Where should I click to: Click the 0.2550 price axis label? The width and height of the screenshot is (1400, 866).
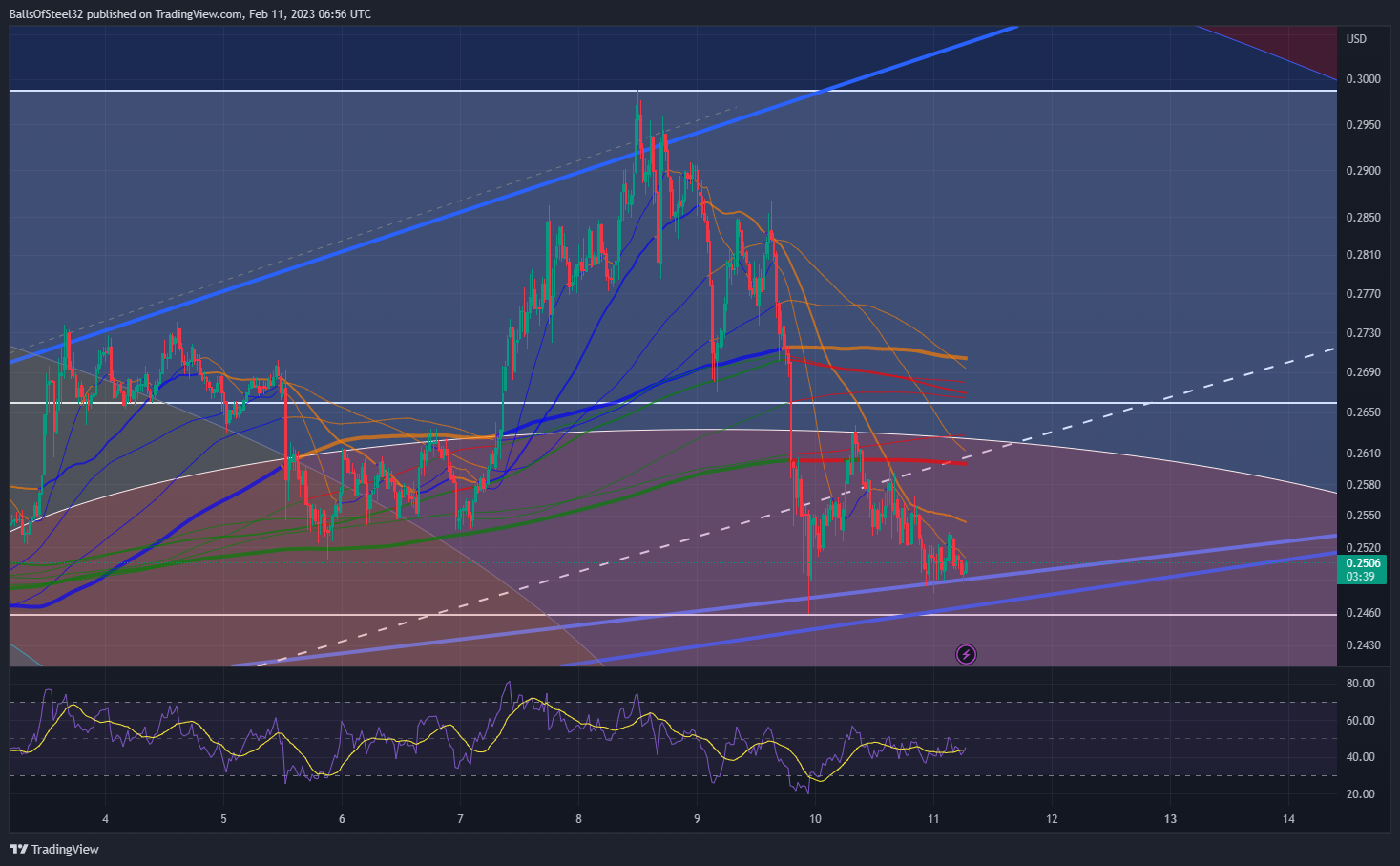click(1363, 516)
